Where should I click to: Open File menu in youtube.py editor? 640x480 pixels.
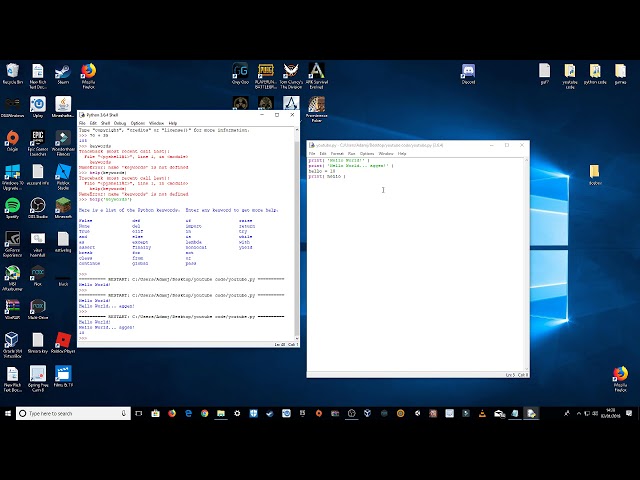tap(312, 154)
